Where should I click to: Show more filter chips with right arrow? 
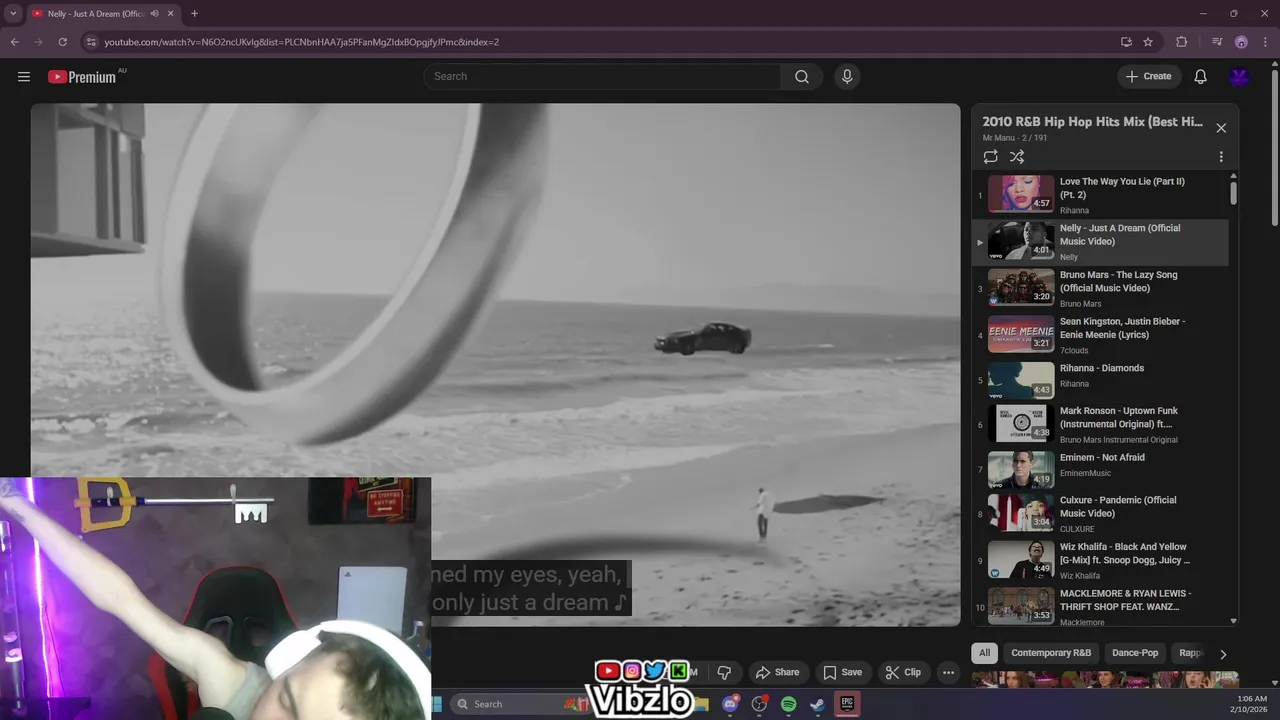pos(1222,654)
